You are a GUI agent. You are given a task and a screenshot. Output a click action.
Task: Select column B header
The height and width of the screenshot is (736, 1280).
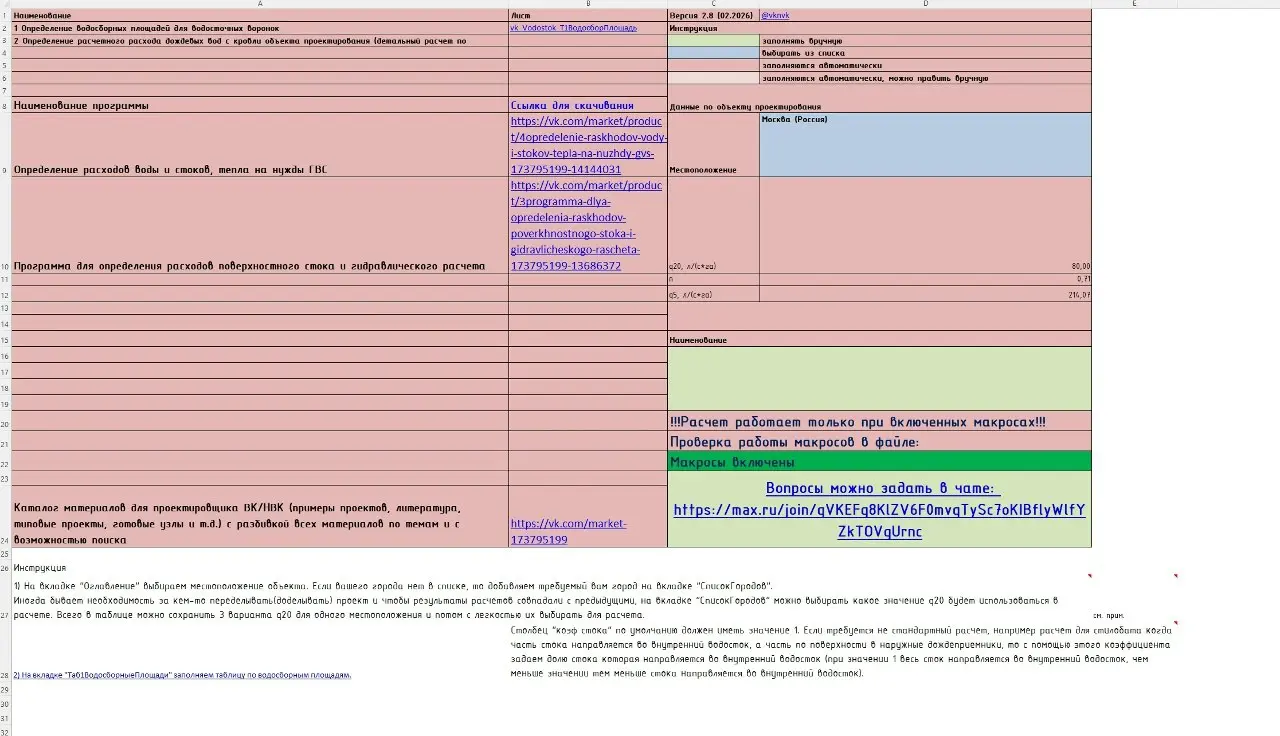tap(588, 4)
